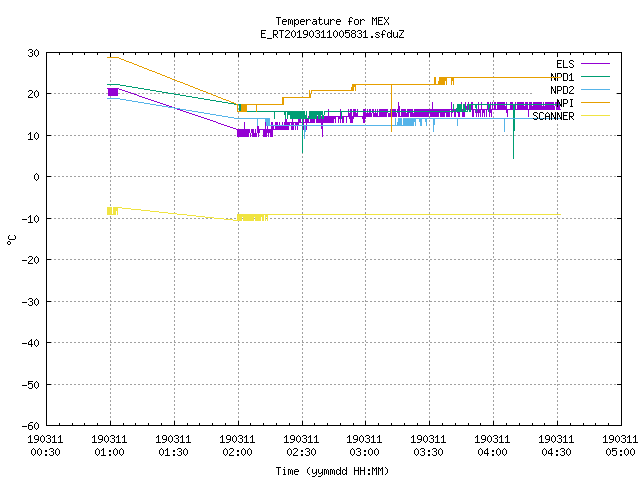
Task: Click the chart title 'Temperature for MEX'
Action: coord(332,21)
